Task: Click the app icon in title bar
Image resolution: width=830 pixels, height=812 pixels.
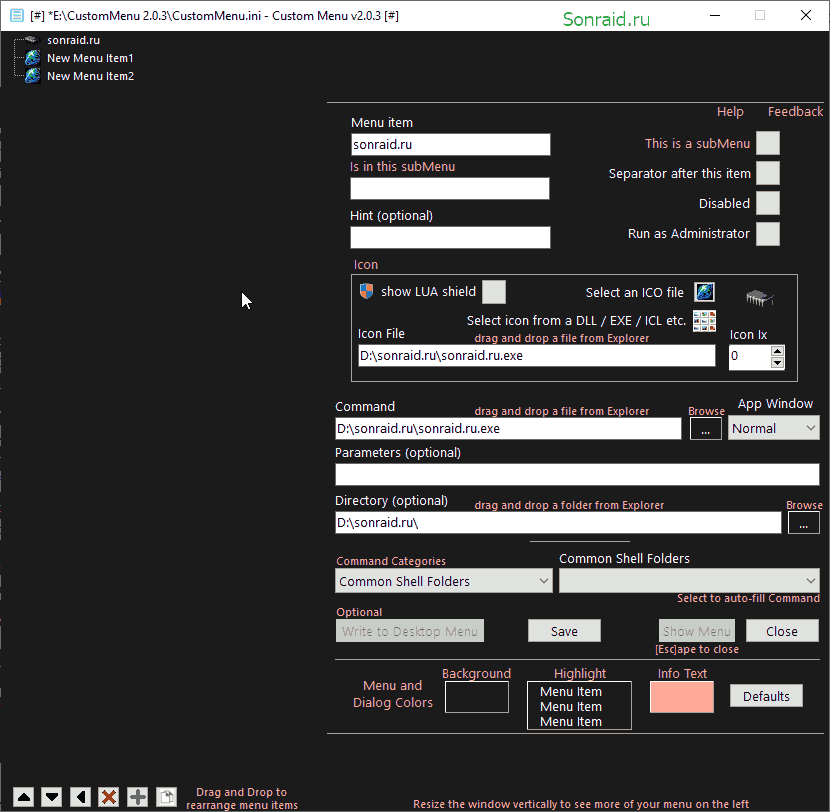Action: tap(17, 15)
